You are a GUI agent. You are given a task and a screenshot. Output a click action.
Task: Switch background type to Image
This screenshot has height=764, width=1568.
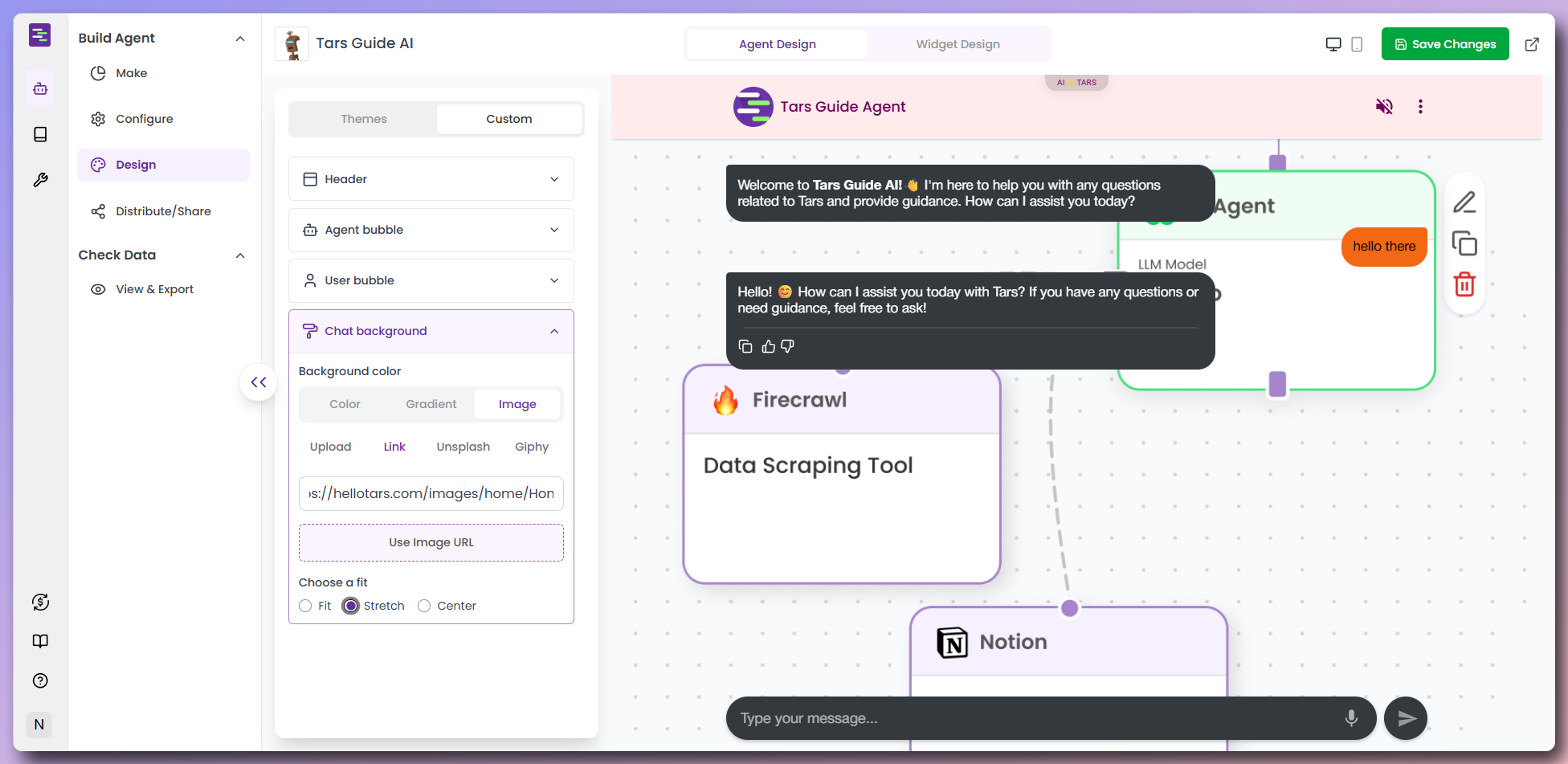517,404
